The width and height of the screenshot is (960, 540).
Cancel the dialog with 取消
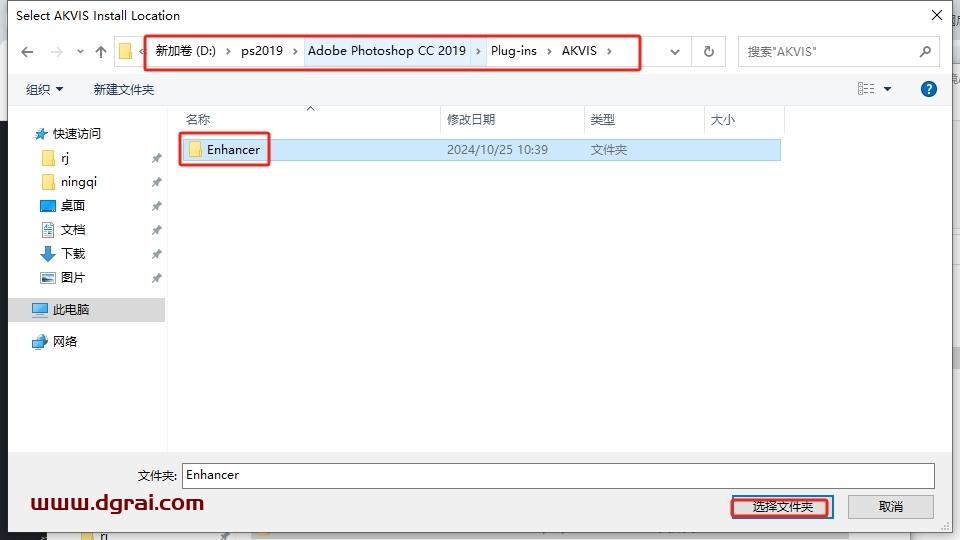click(891, 507)
